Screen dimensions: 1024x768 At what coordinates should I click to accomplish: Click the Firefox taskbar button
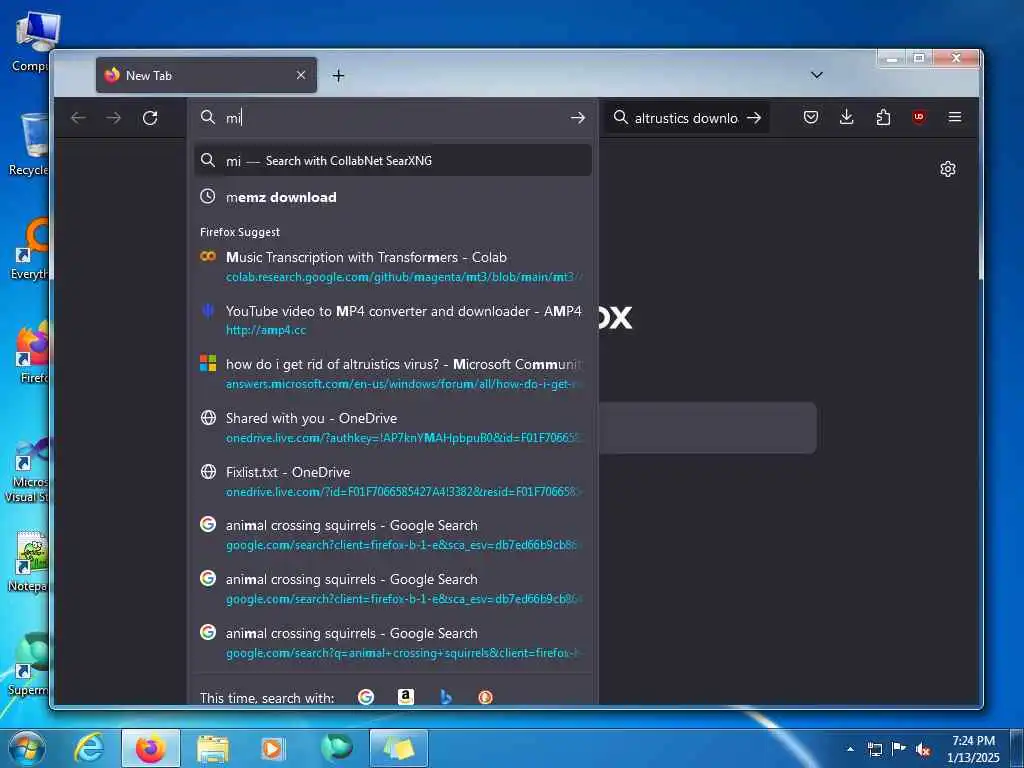(x=151, y=748)
